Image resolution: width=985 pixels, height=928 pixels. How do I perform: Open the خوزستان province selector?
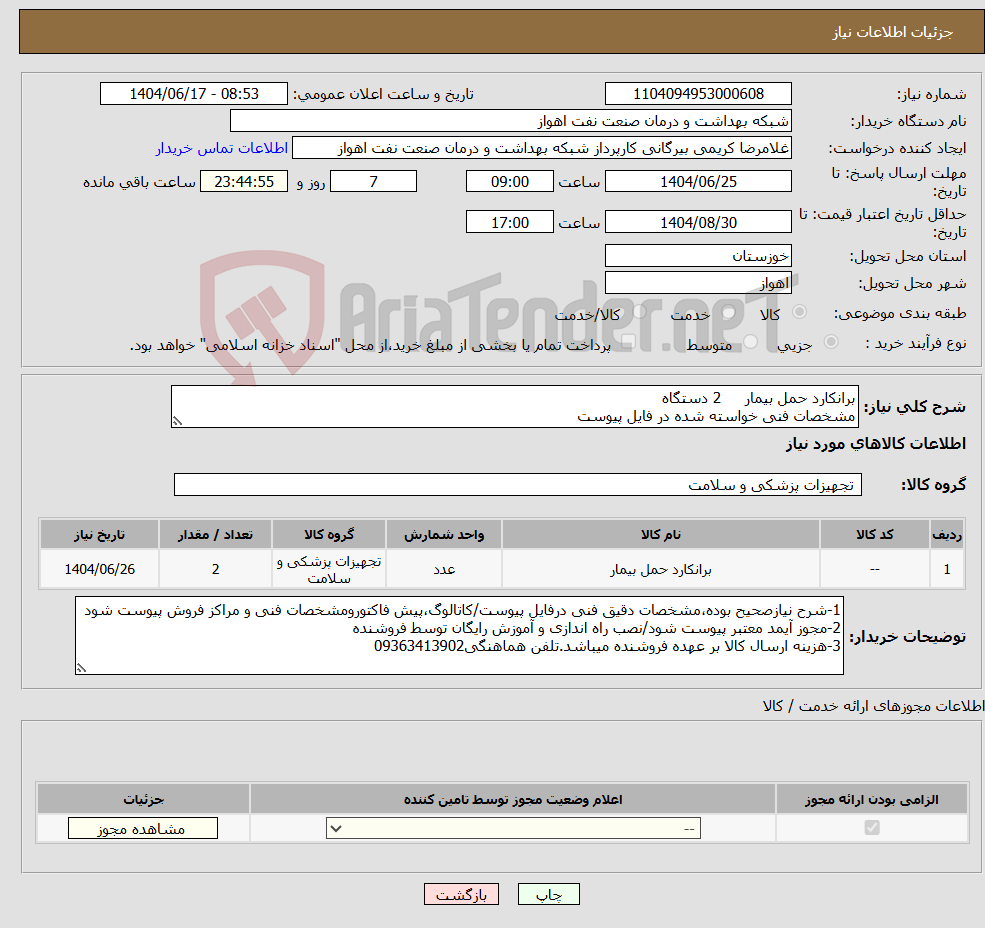698,255
